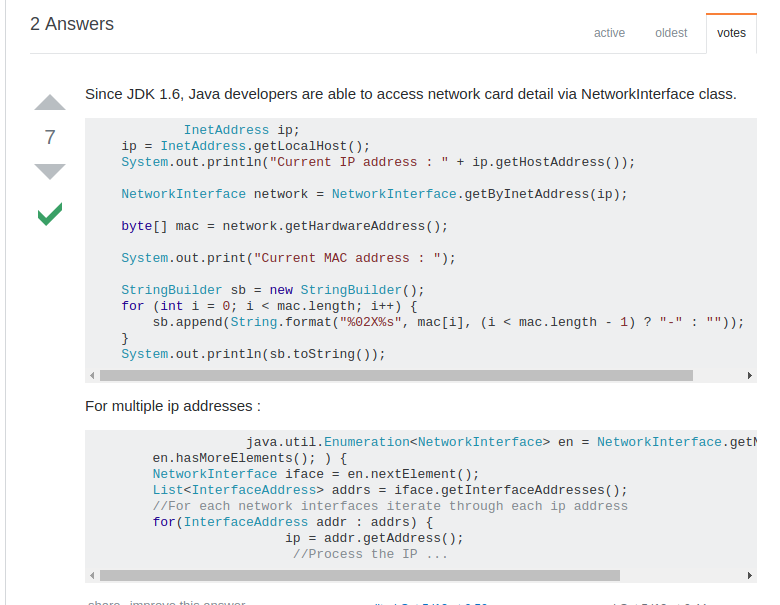Click right arrow of second code block scrollbar
This screenshot has width=780, height=605.
tap(750, 576)
